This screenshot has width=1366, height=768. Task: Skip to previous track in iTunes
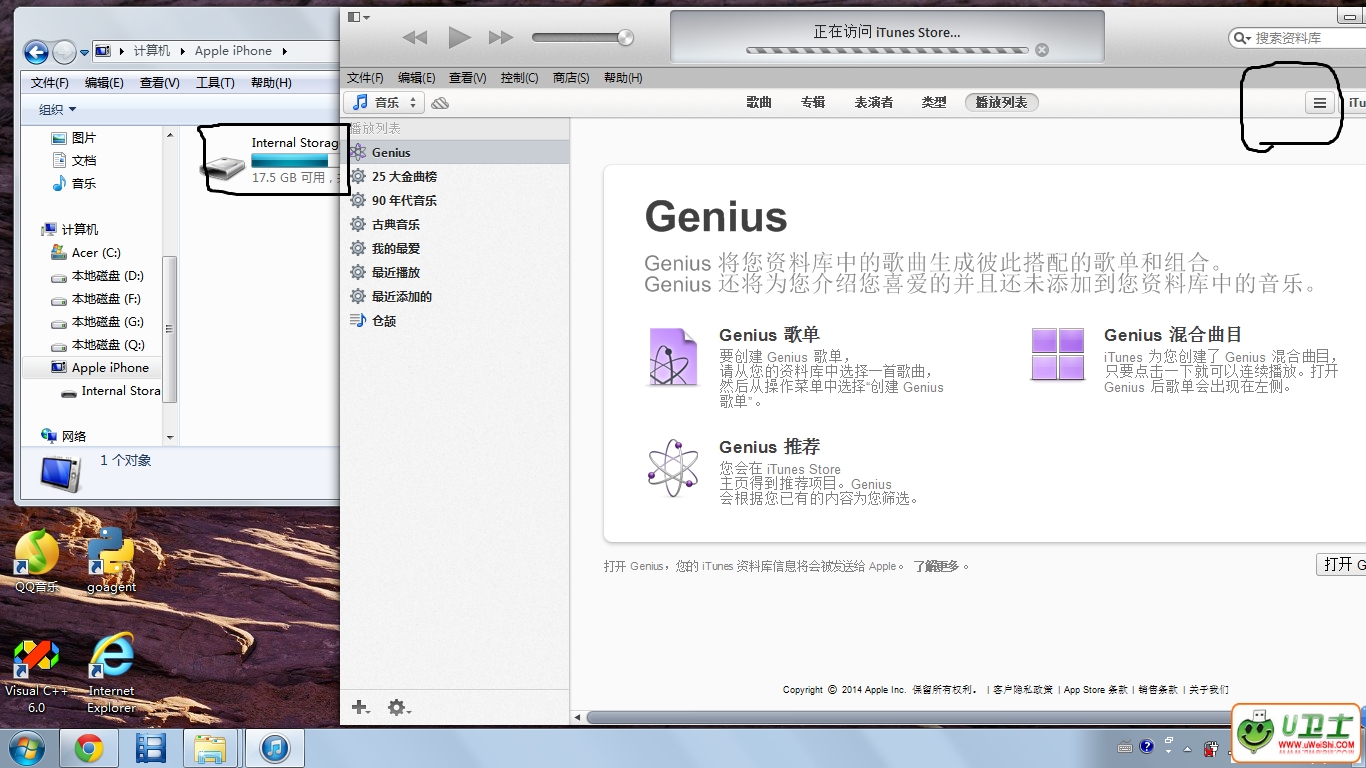pyautogui.click(x=415, y=38)
